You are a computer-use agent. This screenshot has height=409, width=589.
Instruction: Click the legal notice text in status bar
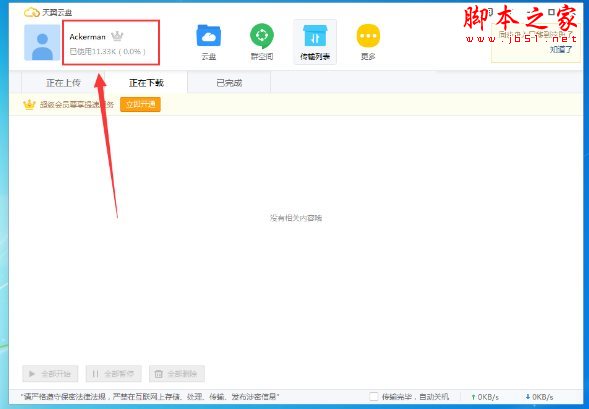coord(150,396)
